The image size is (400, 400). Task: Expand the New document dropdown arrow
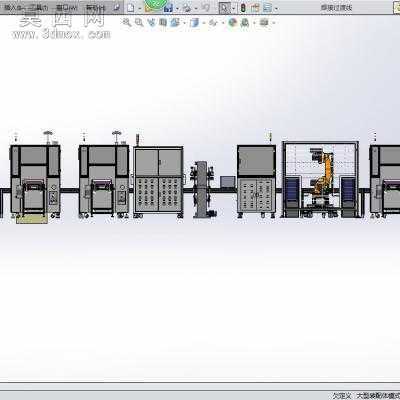pos(140,8)
